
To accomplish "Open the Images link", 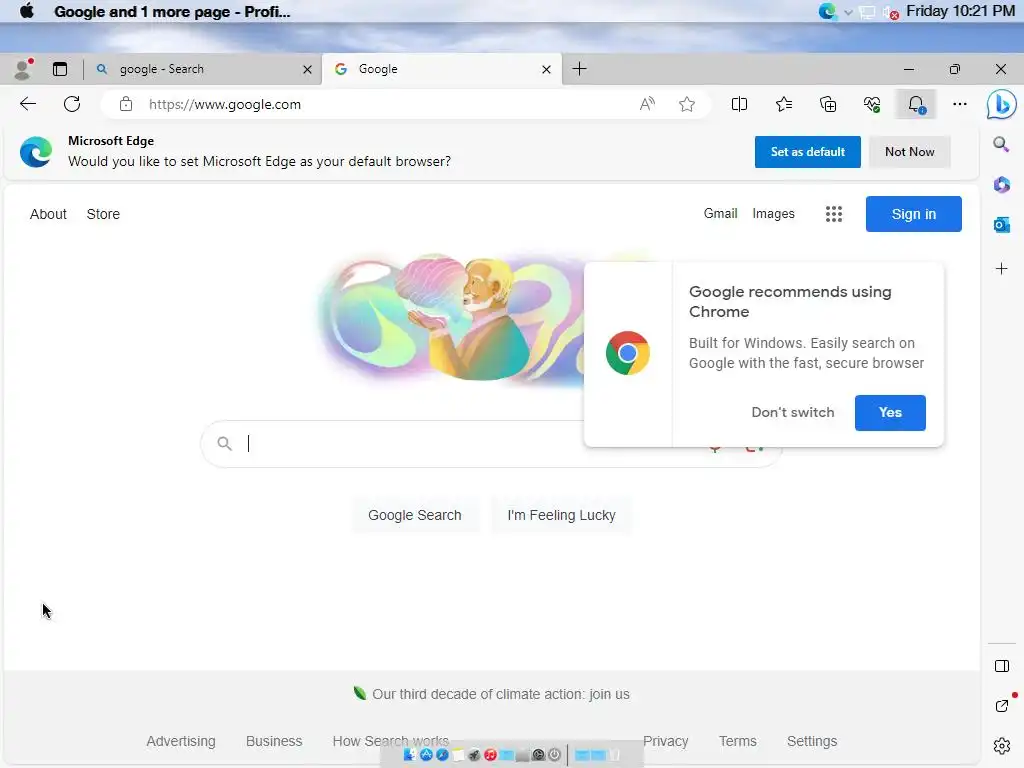I will 773,214.
